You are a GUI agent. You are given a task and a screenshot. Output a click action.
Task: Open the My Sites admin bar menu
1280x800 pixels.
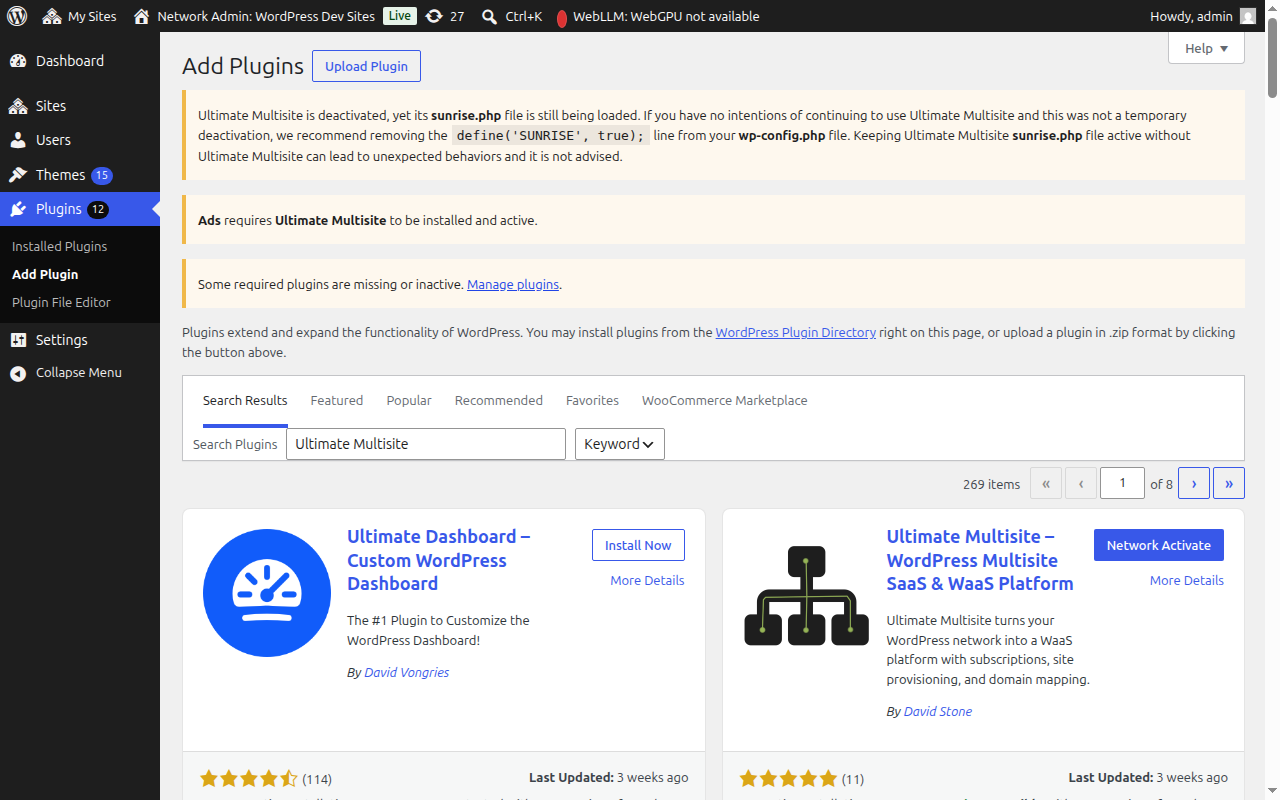click(79, 16)
